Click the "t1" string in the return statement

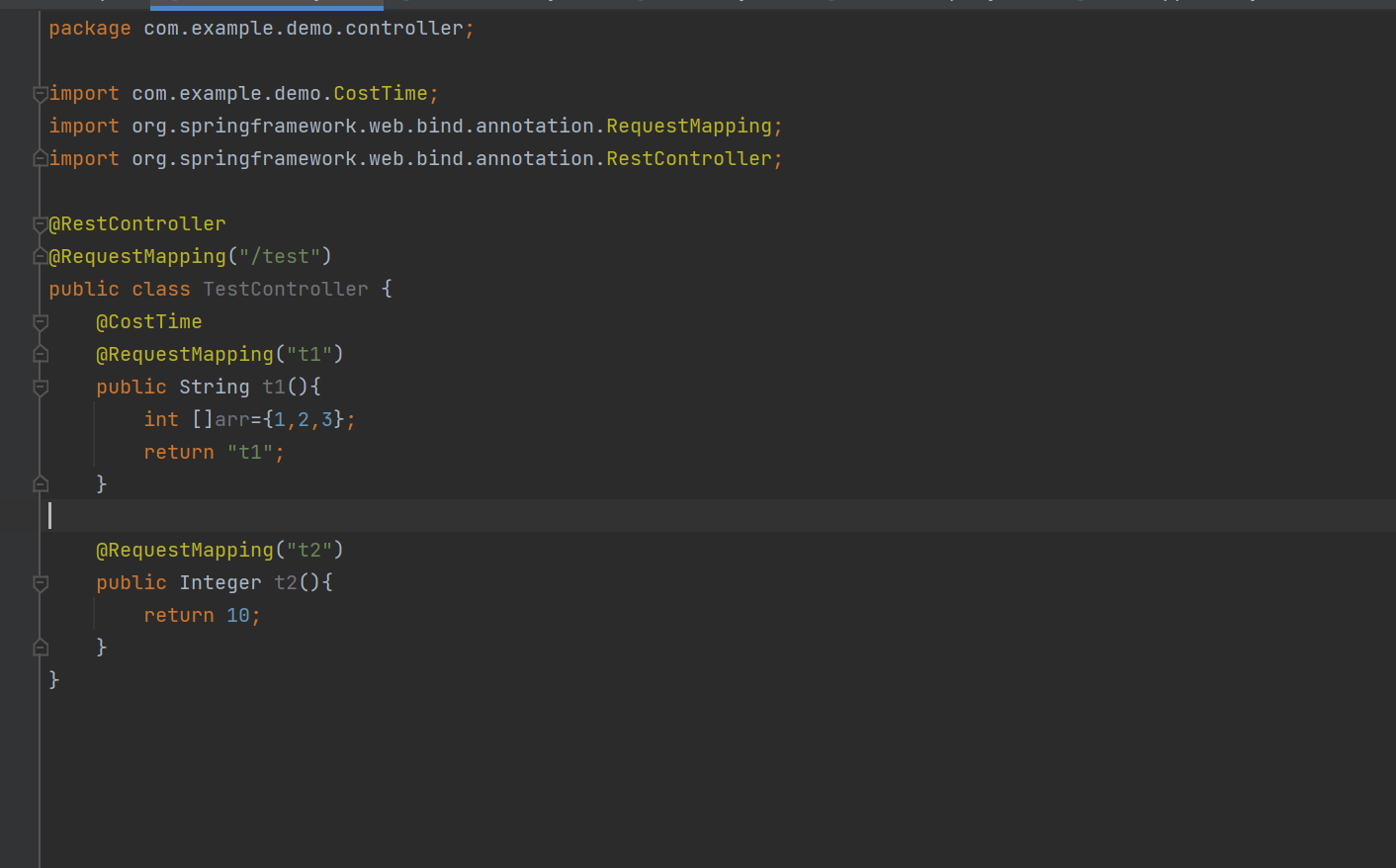(x=250, y=452)
